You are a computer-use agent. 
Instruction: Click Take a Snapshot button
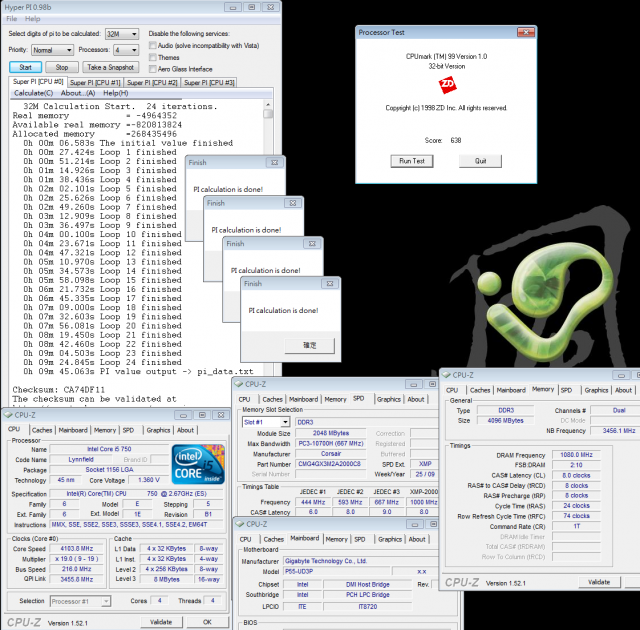(x=111, y=67)
